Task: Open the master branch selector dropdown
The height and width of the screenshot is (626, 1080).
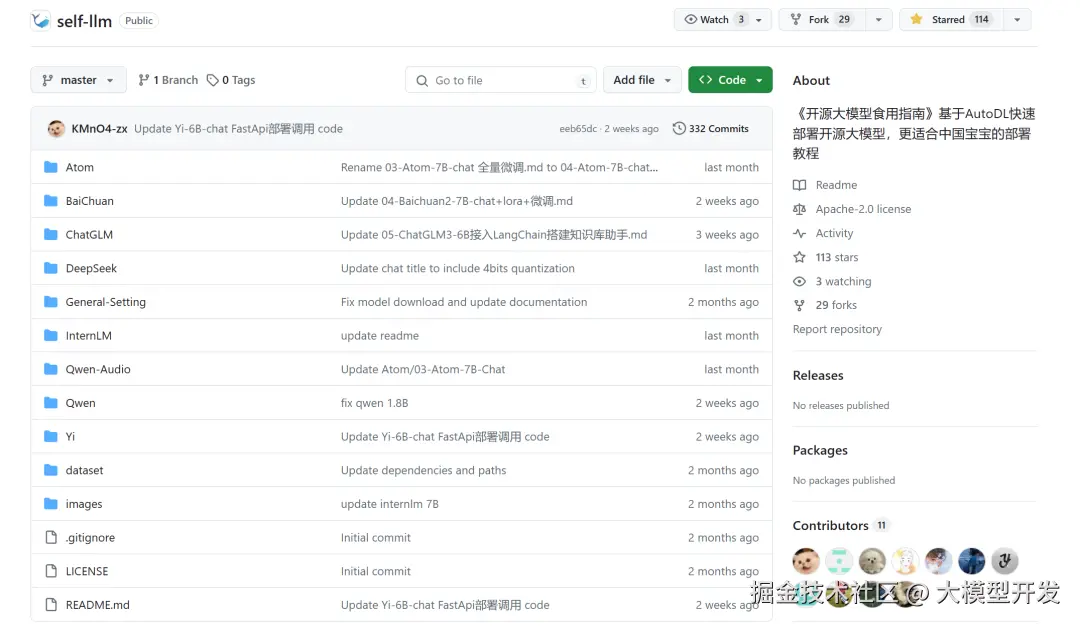Action: [x=79, y=80]
